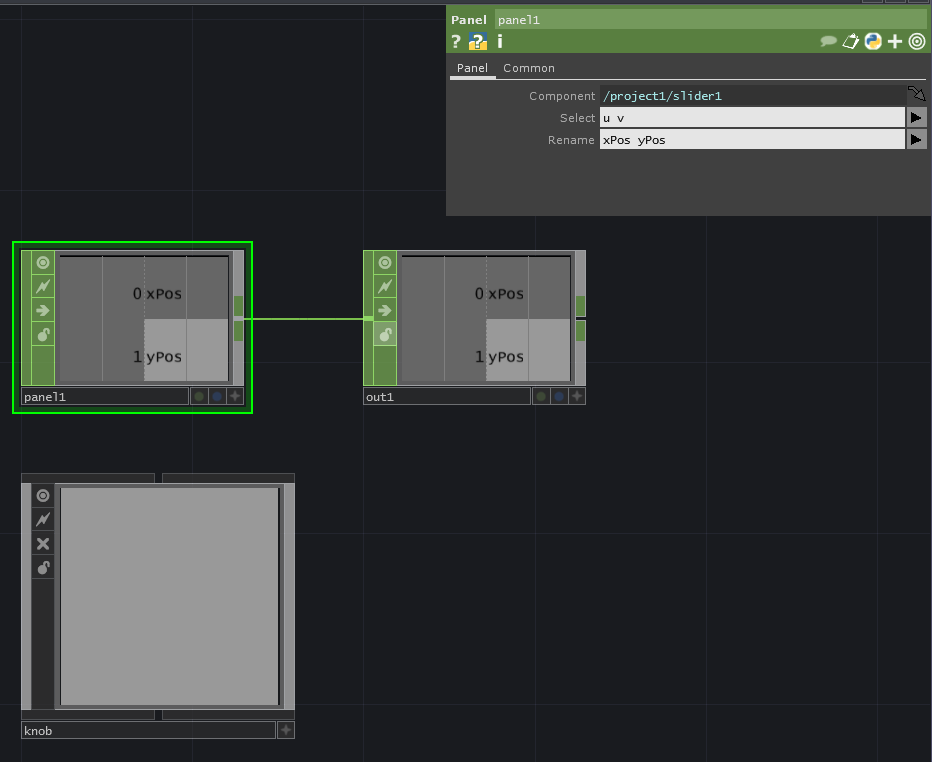Open operator help question mark icon
Image resolution: width=932 pixels, height=762 pixels.
[x=456, y=41]
